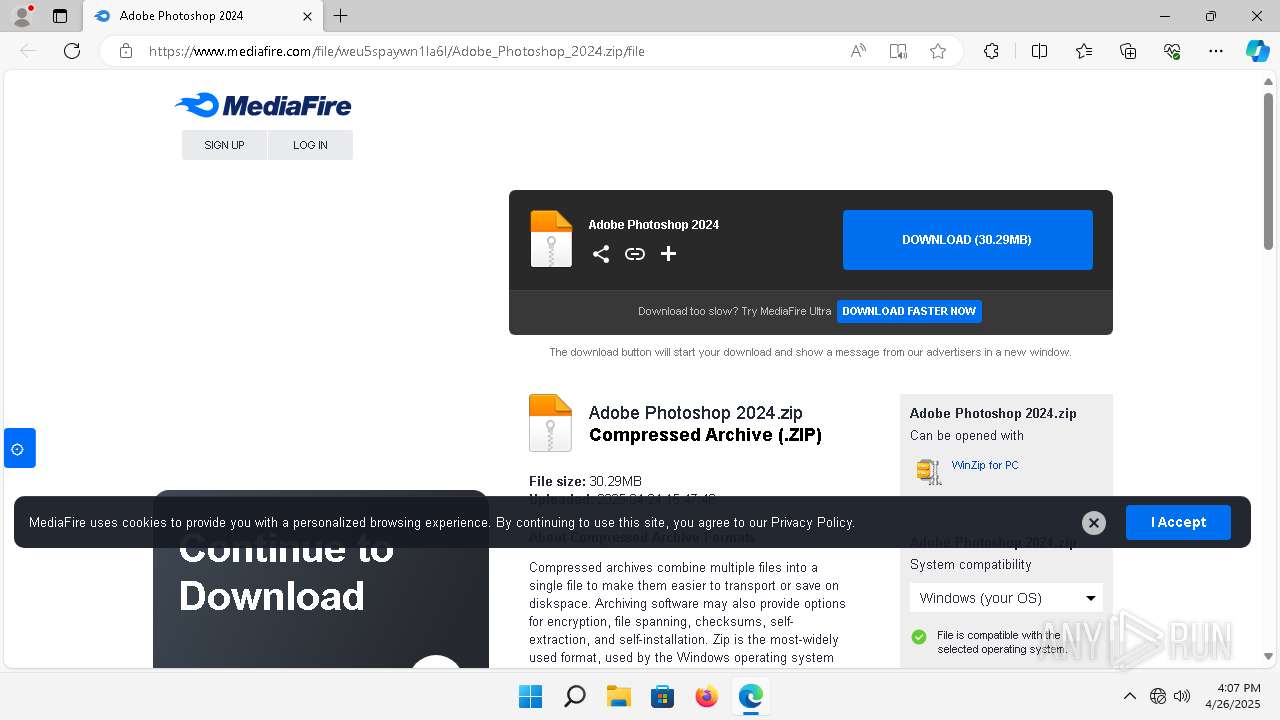Open Firefox from the taskbar
Image resolution: width=1280 pixels, height=720 pixels.
pos(706,696)
